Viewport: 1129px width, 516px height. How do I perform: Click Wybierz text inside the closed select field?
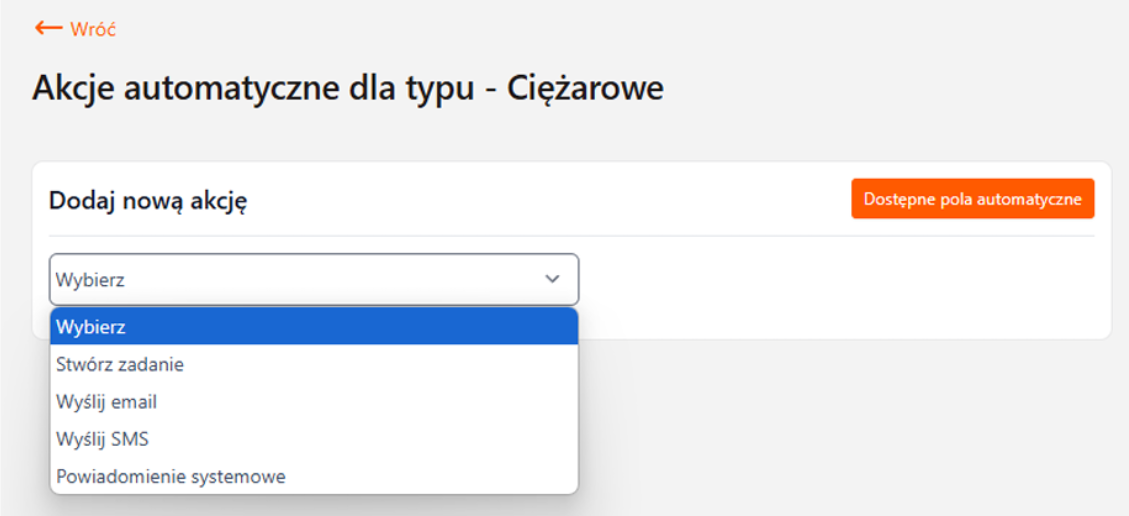tap(91, 280)
